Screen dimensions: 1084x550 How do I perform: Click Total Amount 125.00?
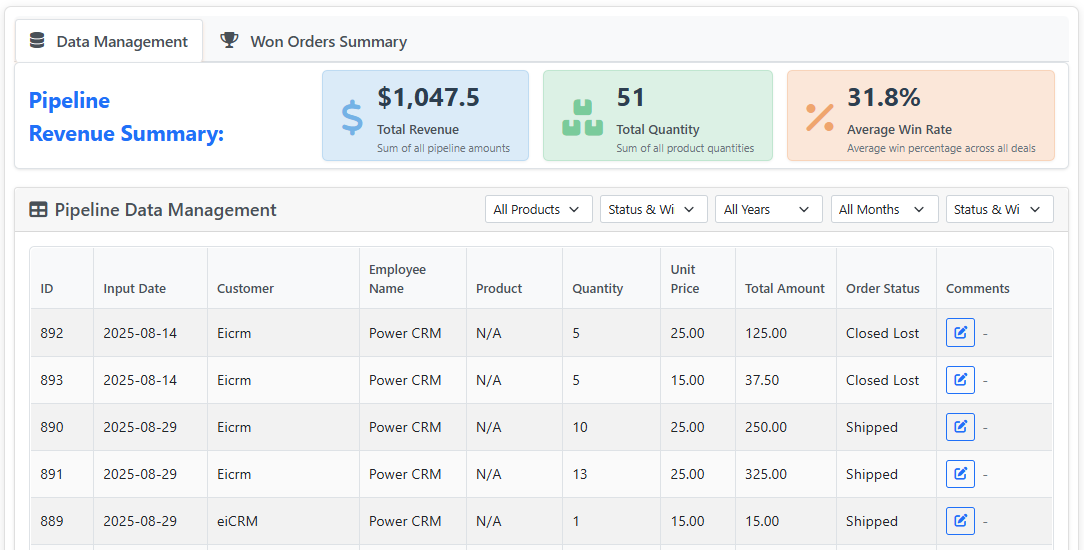click(766, 333)
